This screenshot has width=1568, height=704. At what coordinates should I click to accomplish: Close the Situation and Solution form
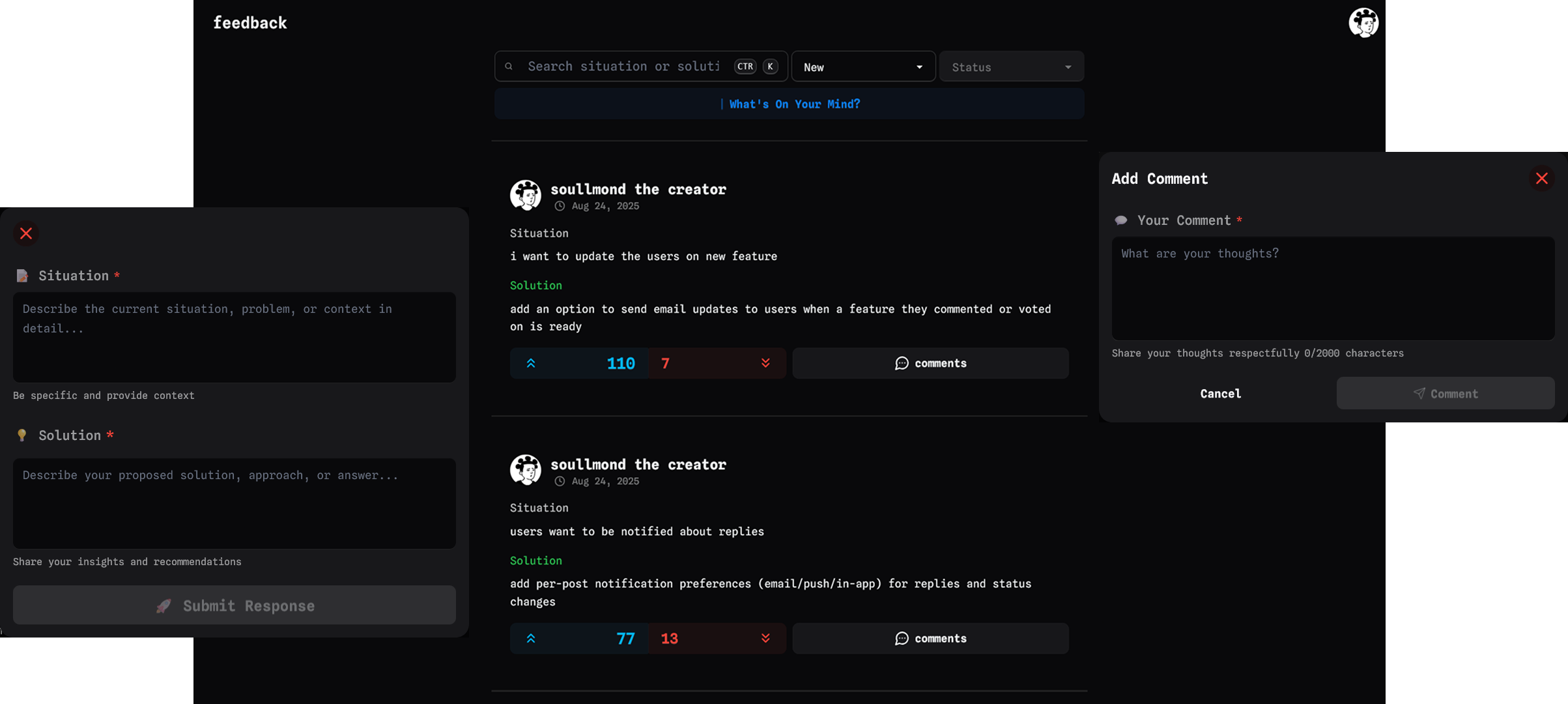tap(26, 233)
